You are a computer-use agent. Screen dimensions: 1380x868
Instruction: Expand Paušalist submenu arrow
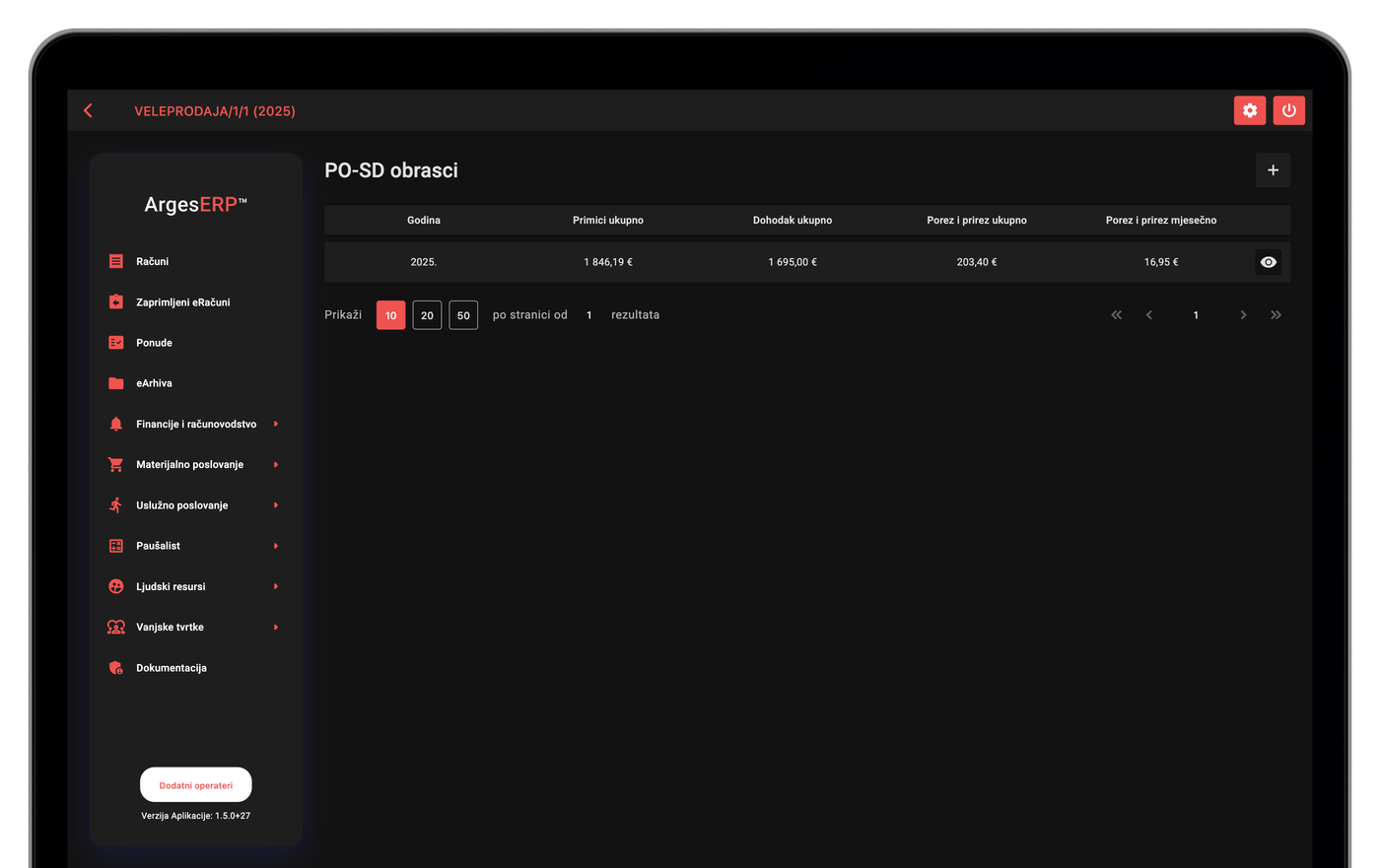[276, 546]
